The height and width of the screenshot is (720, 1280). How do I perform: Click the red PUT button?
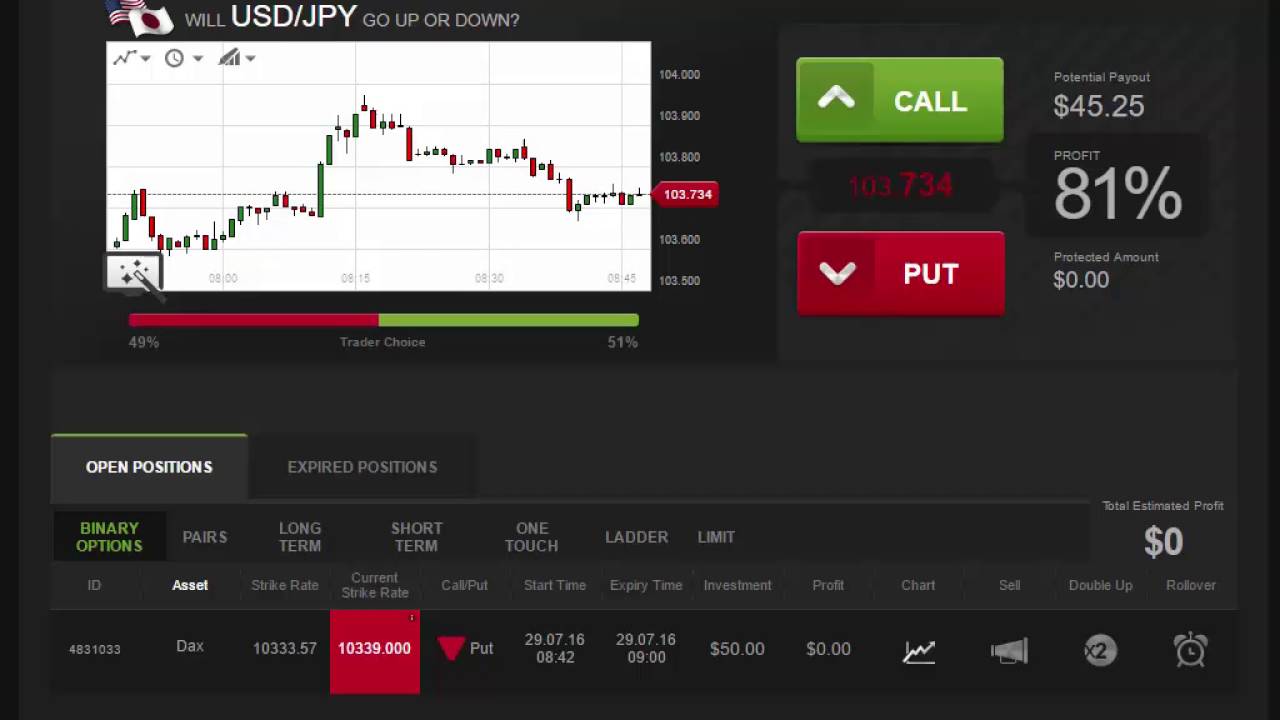(x=900, y=274)
